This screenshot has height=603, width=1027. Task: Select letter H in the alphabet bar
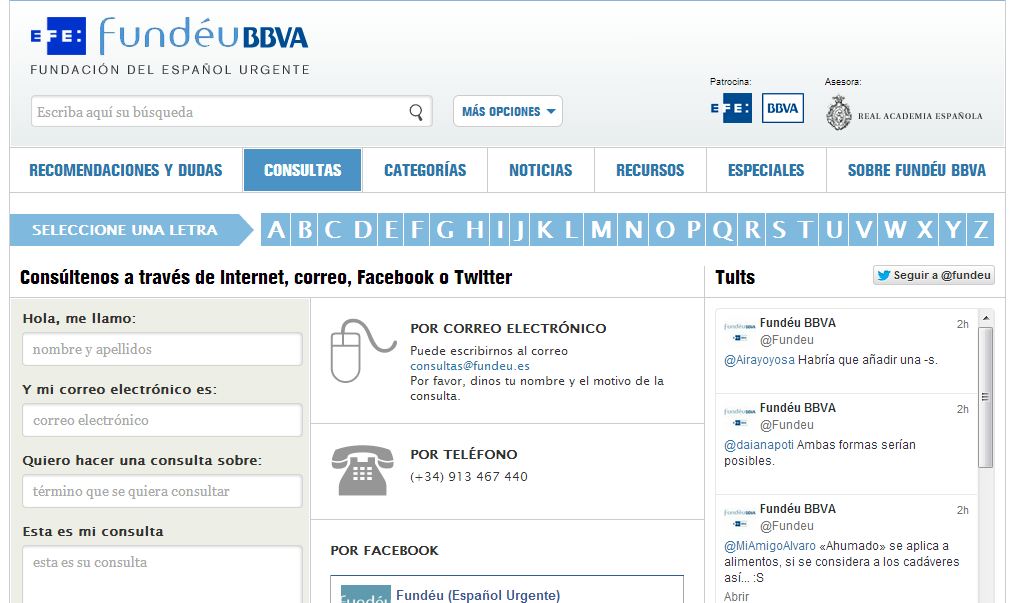coord(475,230)
